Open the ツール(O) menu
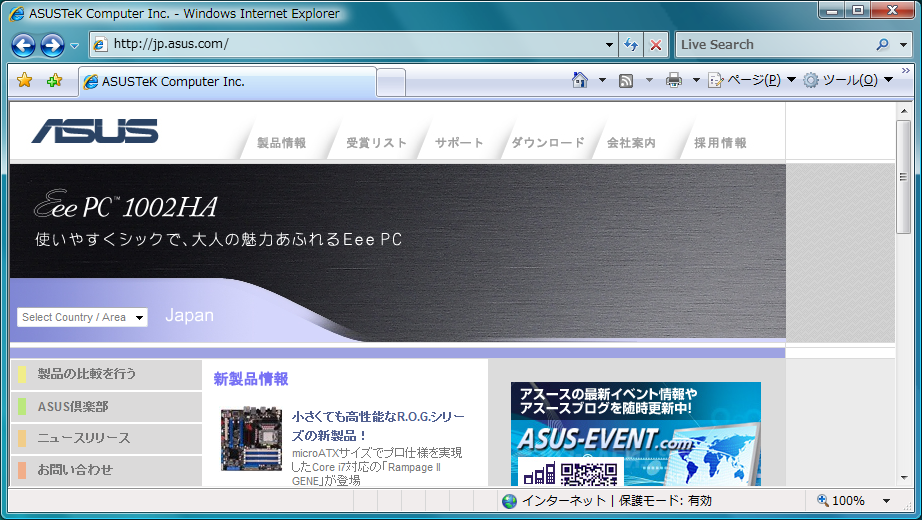The image size is (922, 520). 848,80
